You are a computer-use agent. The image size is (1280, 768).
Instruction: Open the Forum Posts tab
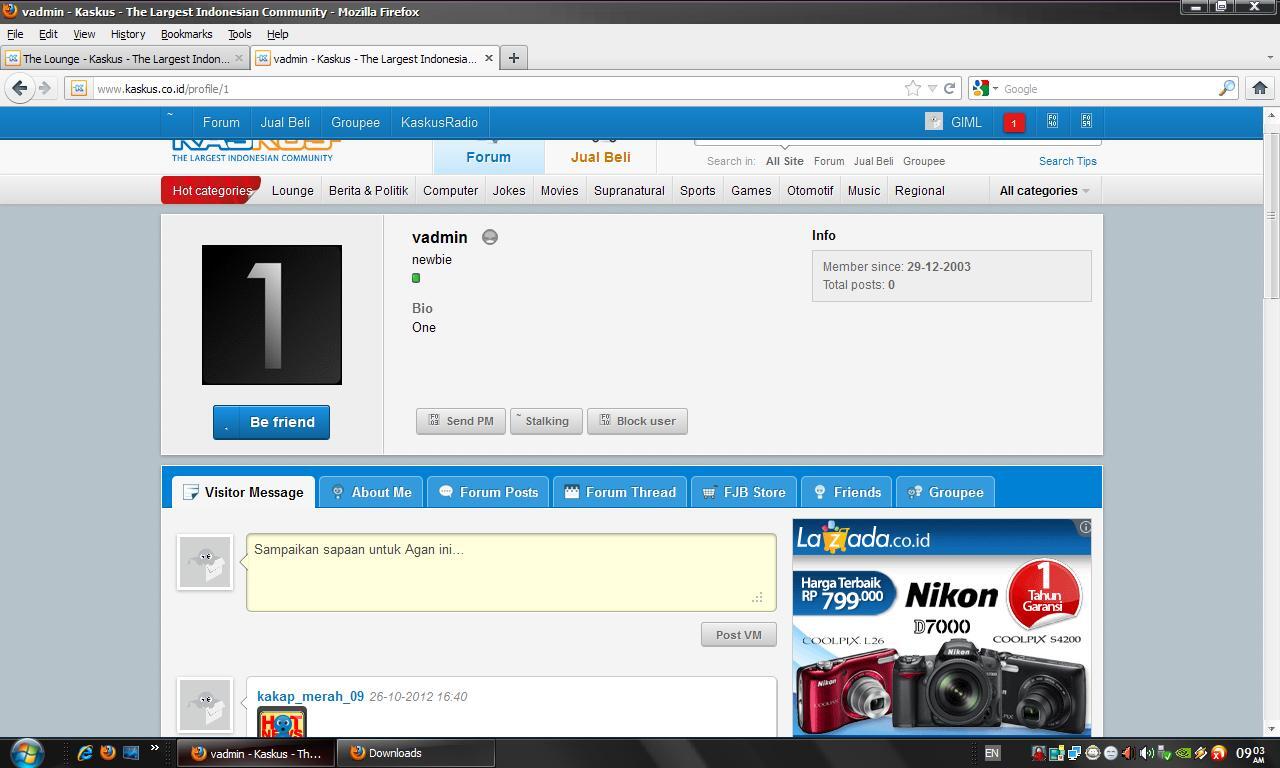pos(489,492)
